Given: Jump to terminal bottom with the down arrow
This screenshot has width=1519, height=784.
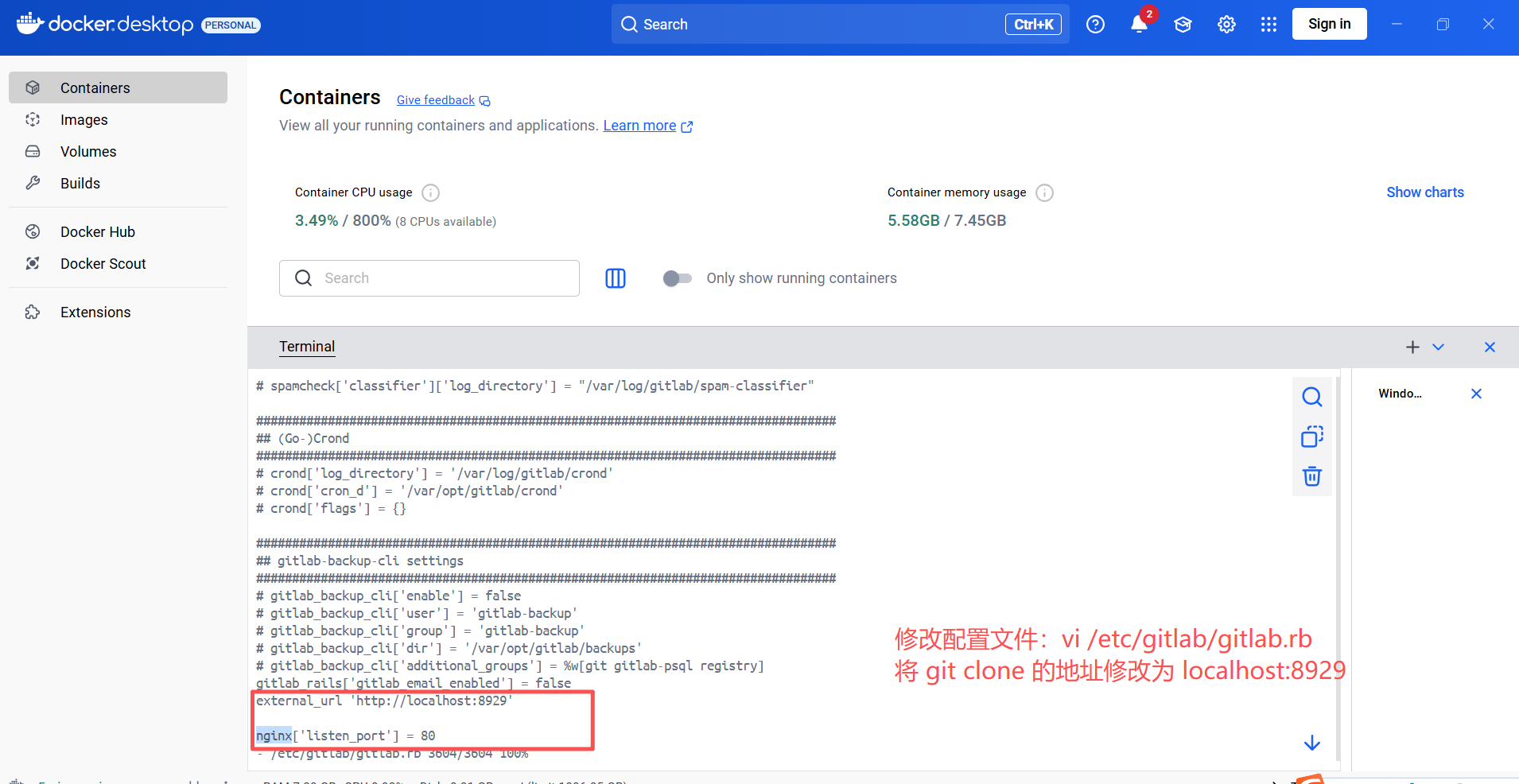Looking at the screenshot, I should point(1312,743).
